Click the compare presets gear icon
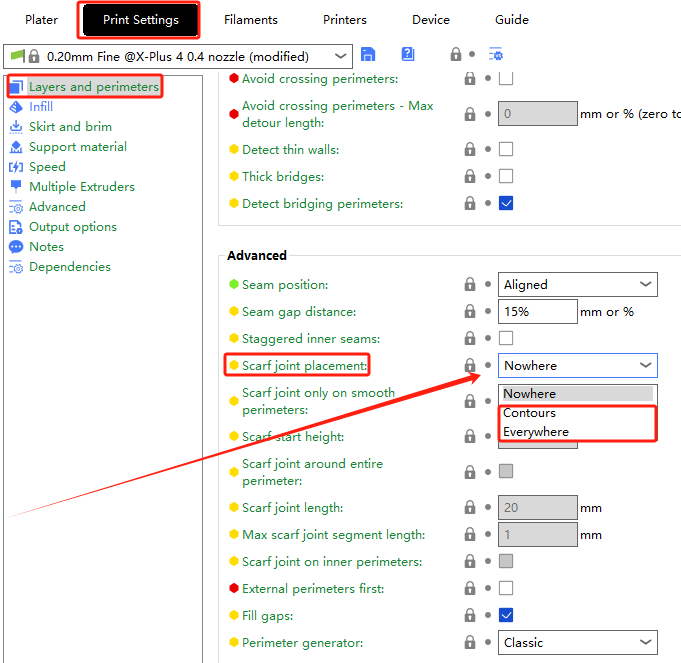 tap(495, 56)
